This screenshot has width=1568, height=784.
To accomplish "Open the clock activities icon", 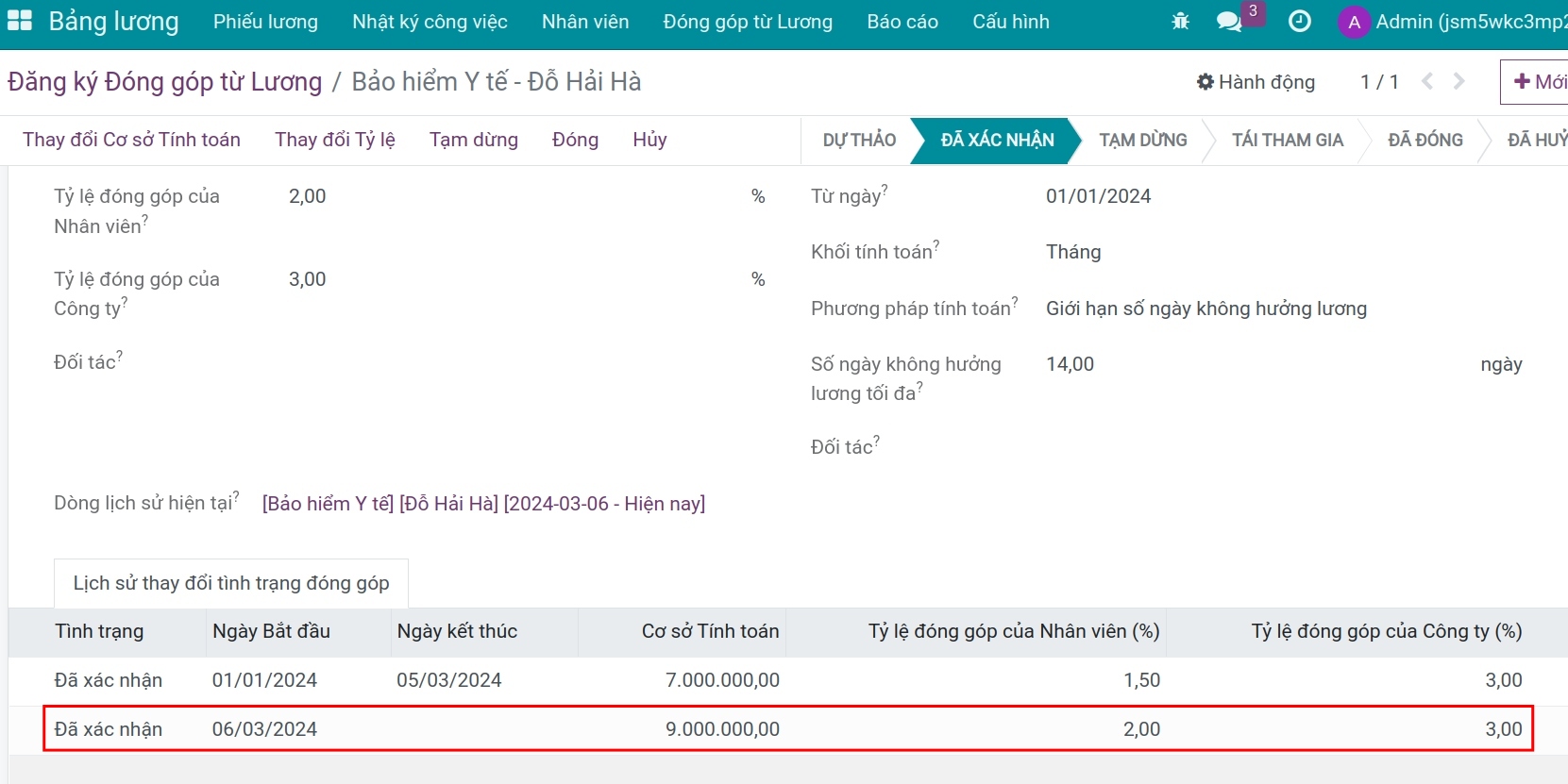I will pyautogui.click(x=1299, y=21).
